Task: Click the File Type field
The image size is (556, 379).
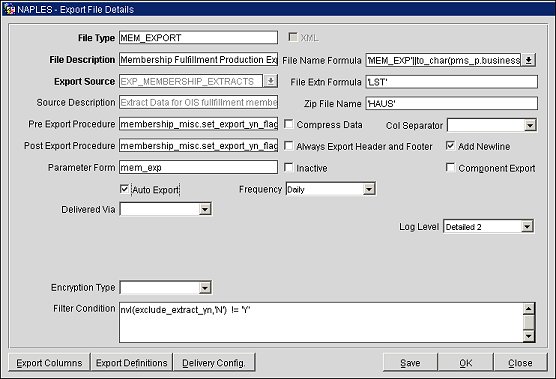Action: (x=198, y=38)
